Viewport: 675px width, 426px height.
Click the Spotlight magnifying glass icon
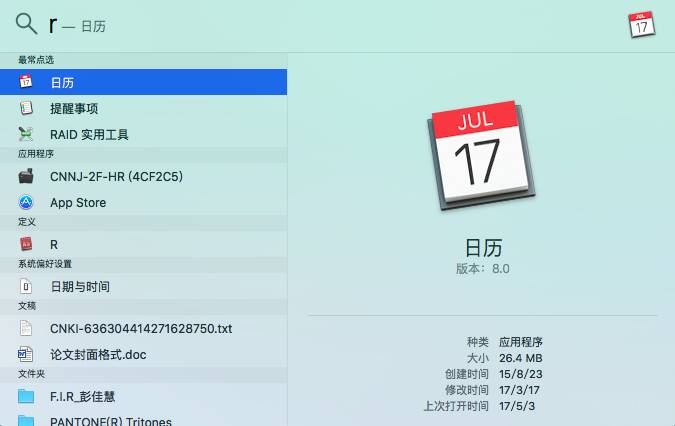click(27, 24)
